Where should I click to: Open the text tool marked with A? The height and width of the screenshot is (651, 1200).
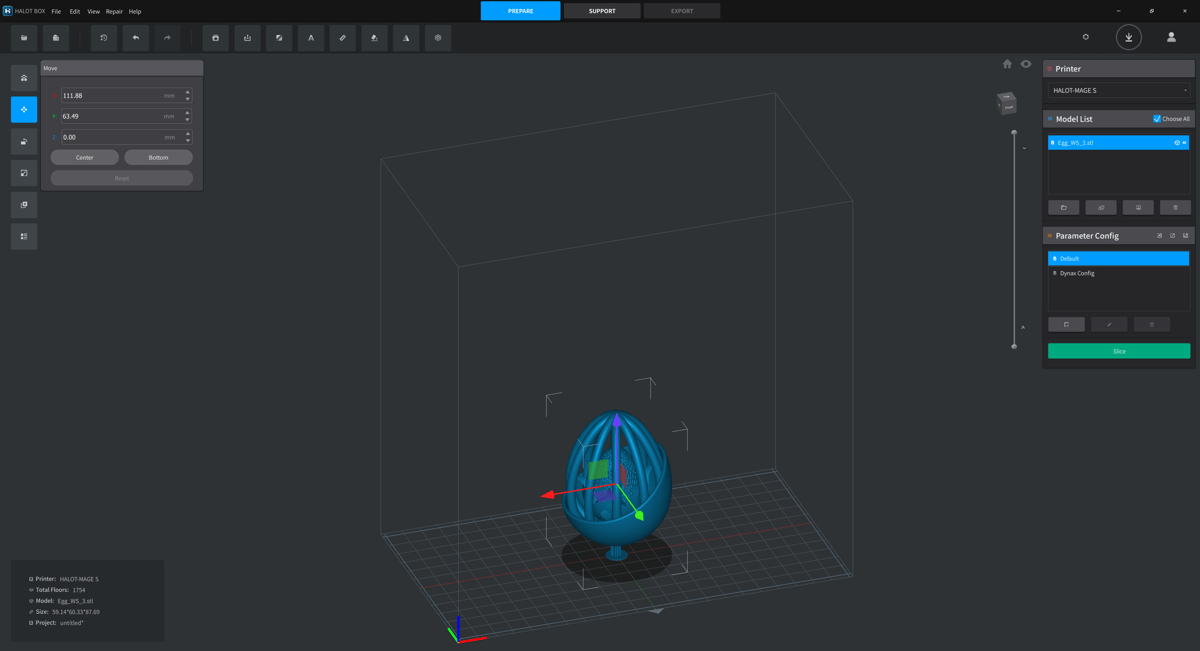pos(311,38)
